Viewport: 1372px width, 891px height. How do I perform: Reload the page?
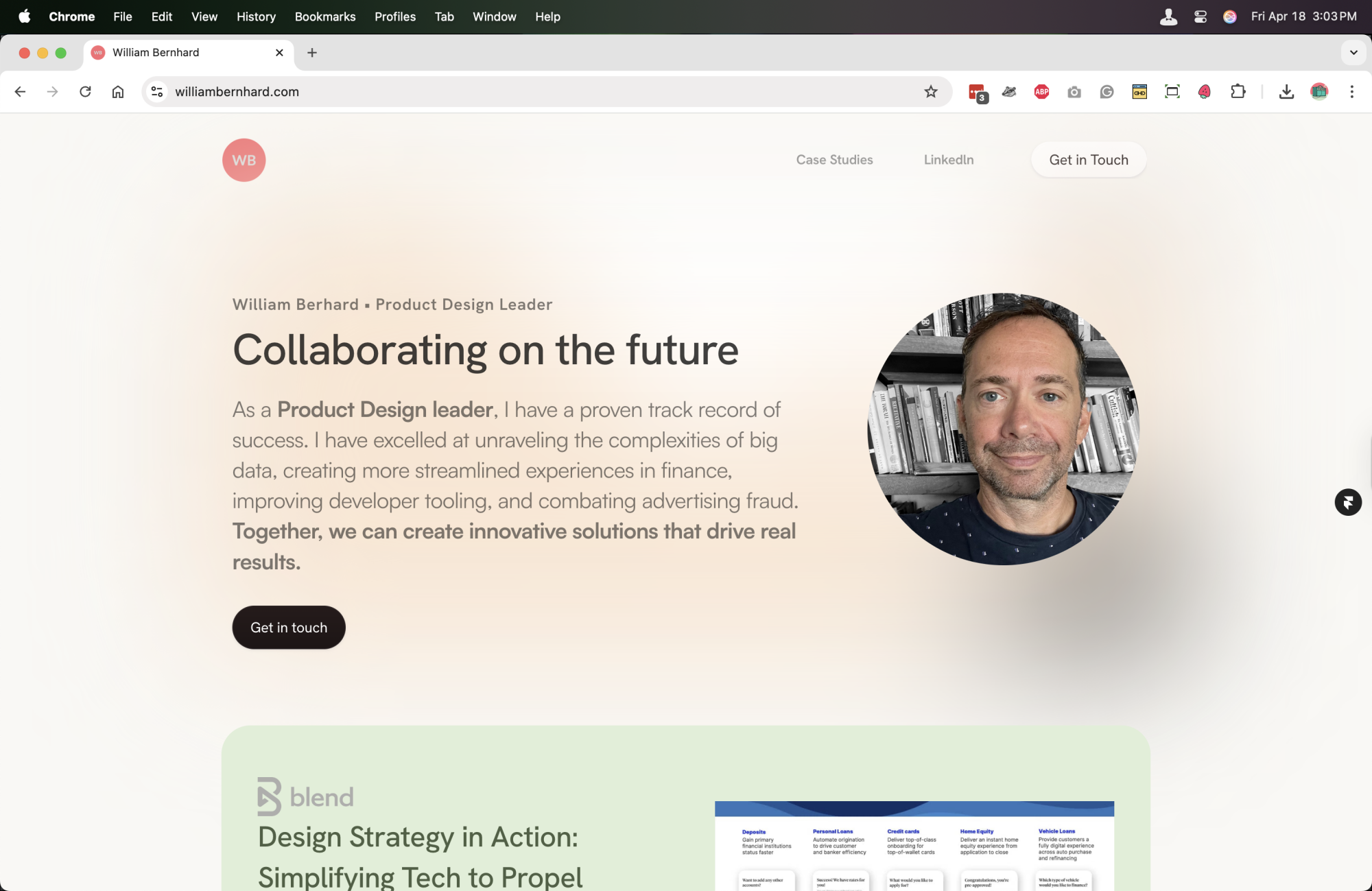point(85,91)
